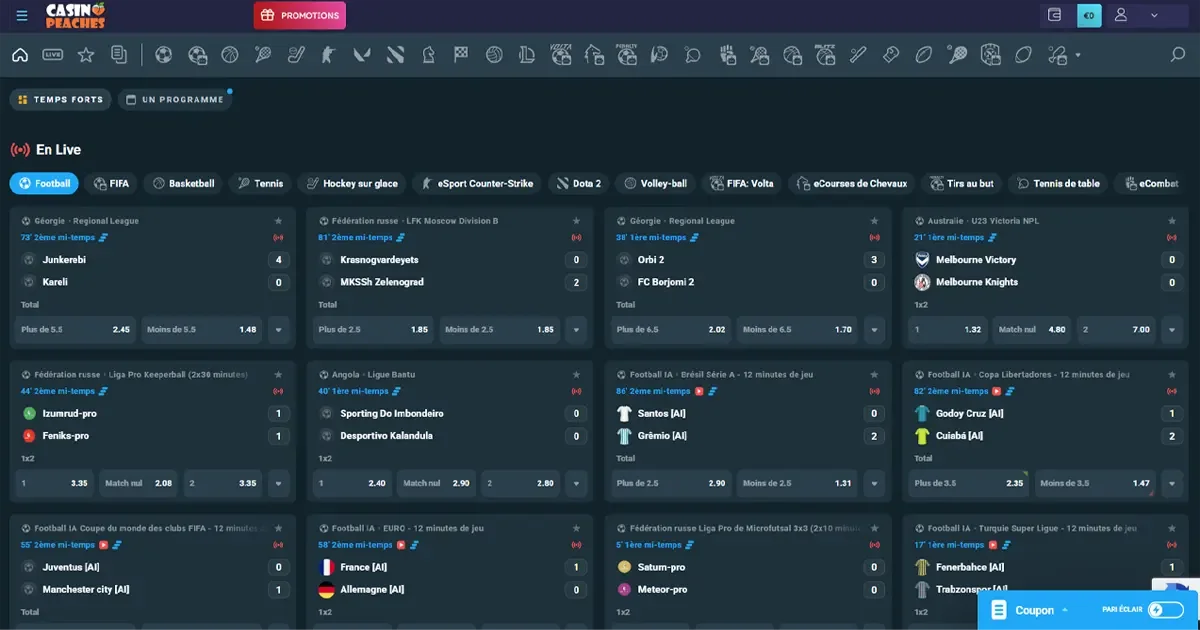Image resolution: width=1200 pixels, height=630 pixels.
Task: Open favorites star in the sports bar
Action: 86,55
